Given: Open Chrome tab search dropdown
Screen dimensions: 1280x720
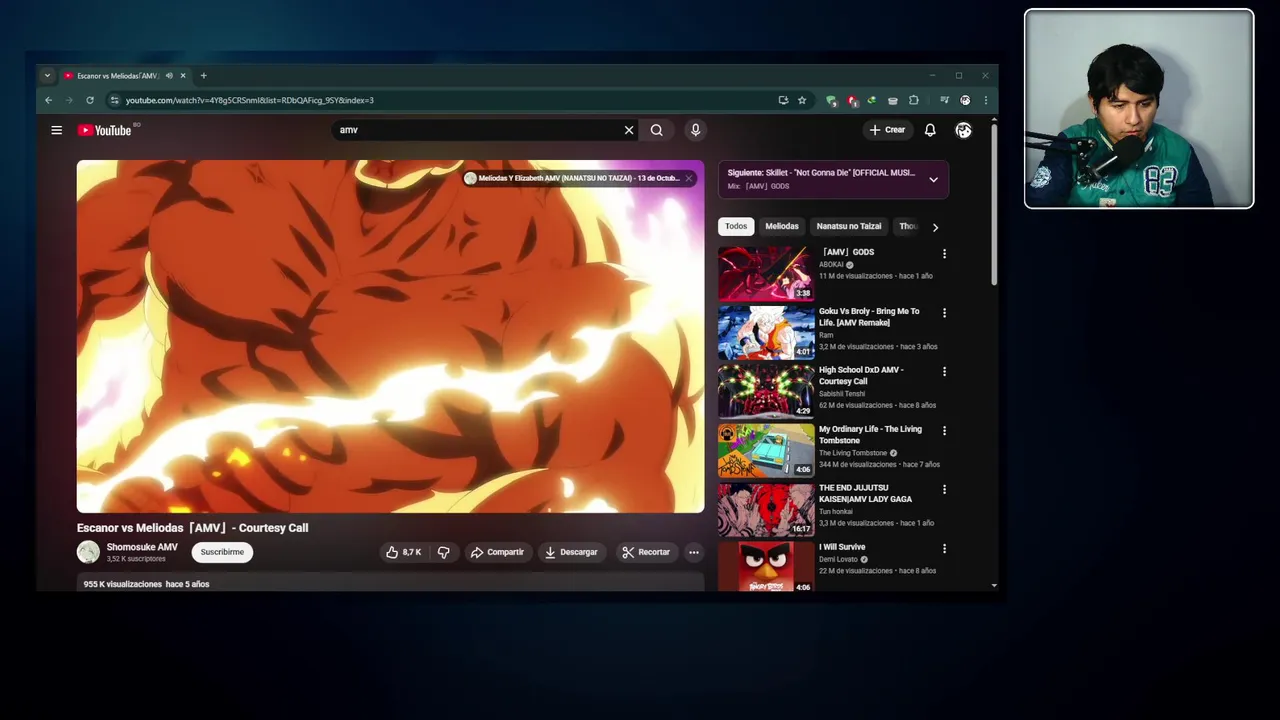Looking at the screenshot, I should coord(47,76).
